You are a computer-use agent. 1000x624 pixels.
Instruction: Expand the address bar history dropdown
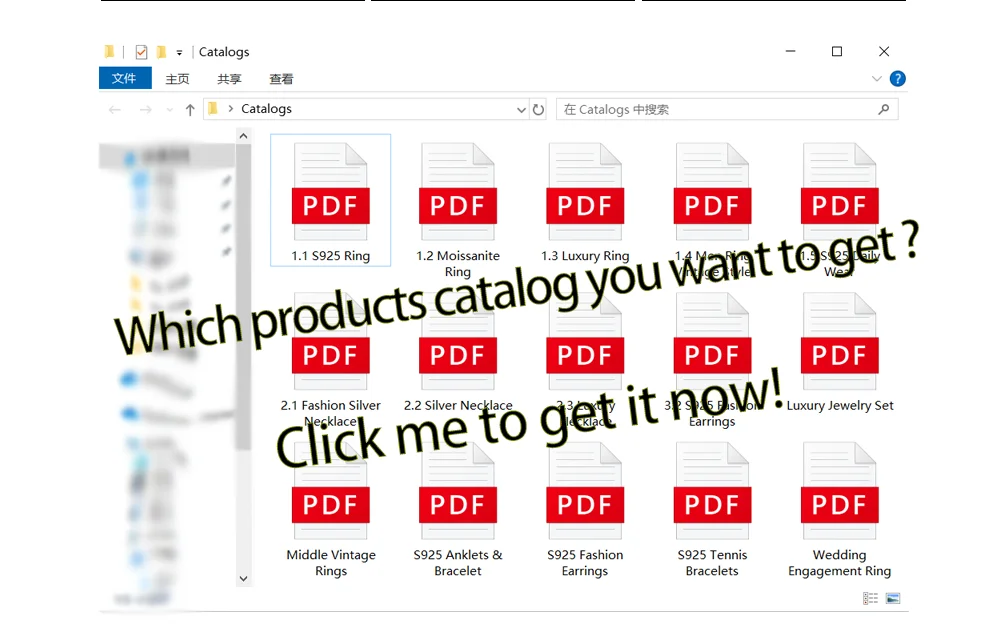click(521, 110)
